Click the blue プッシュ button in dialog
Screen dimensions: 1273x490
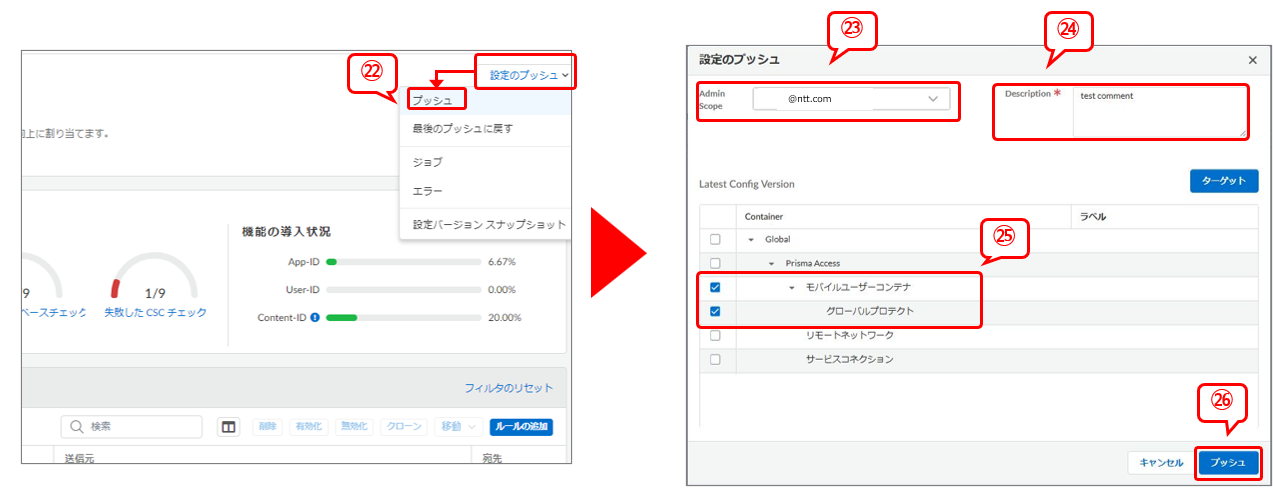click(x=1228, y=463)
